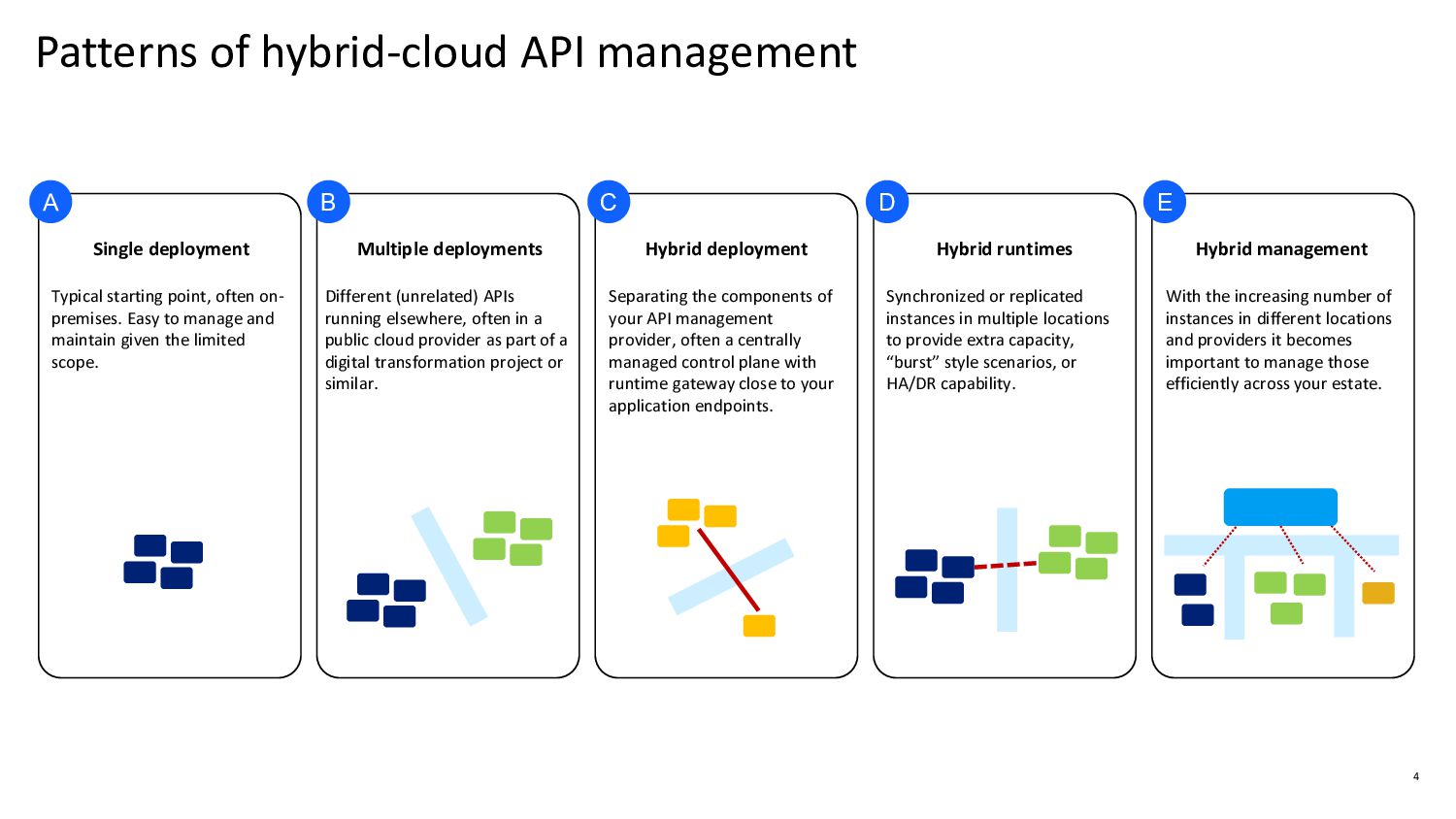Click the green block cluster in card B
This screenshot has height=819, width=1456.
513,539
